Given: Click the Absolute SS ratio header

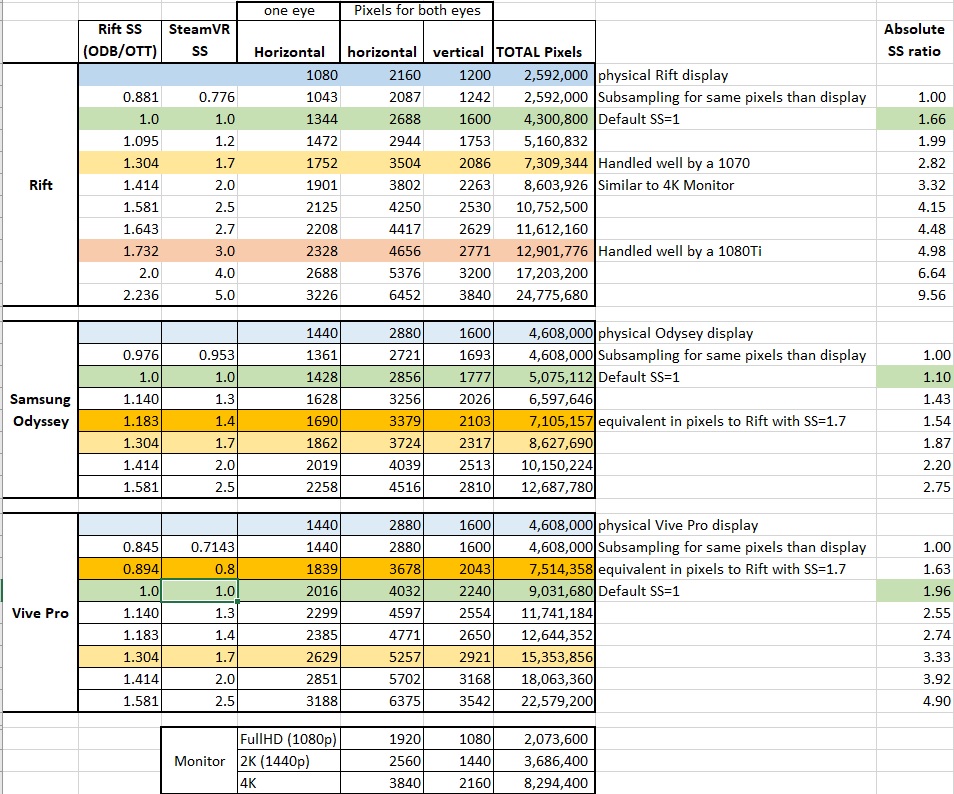Looking at the screenshot, I should pyautogui.click(x=914, y=41).
